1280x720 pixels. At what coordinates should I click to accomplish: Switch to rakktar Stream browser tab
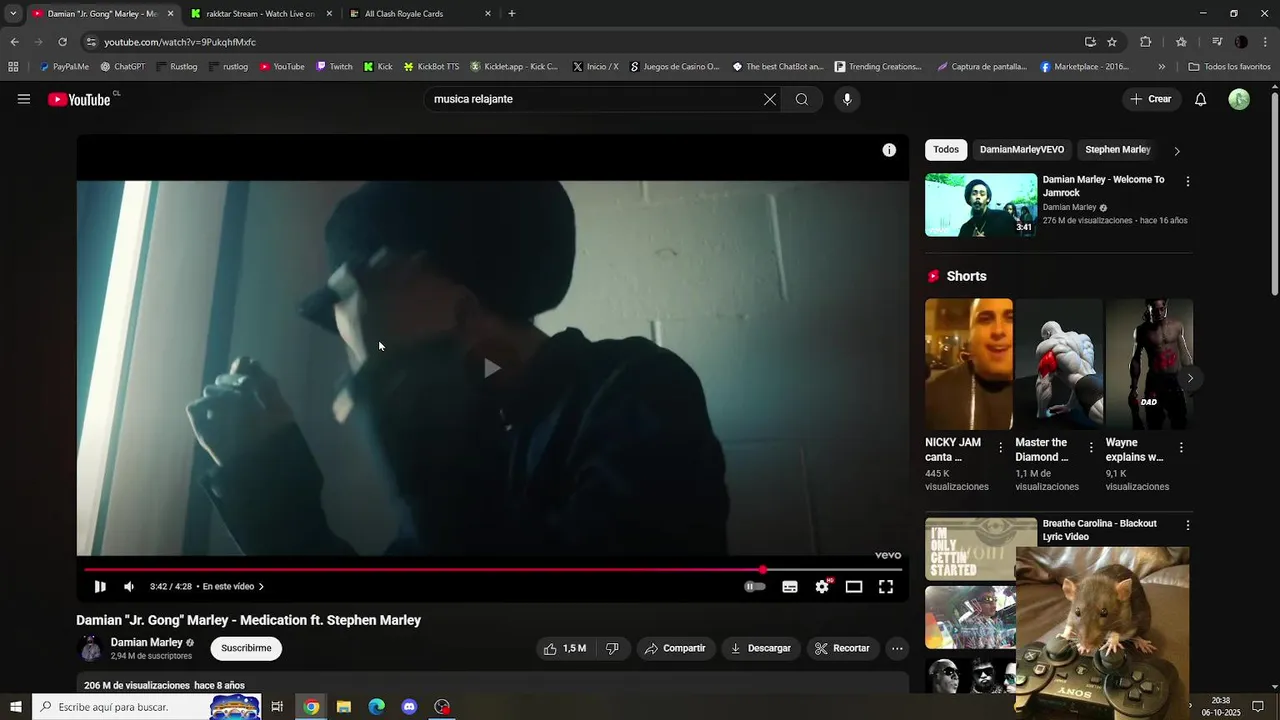click(261, 14)
